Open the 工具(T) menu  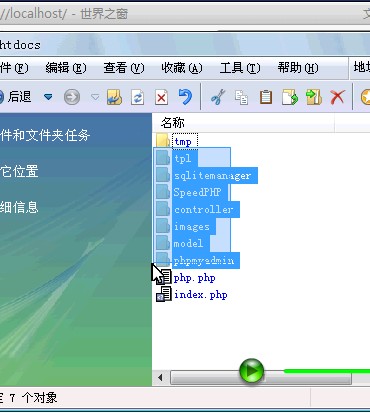[x=240, y=68]
